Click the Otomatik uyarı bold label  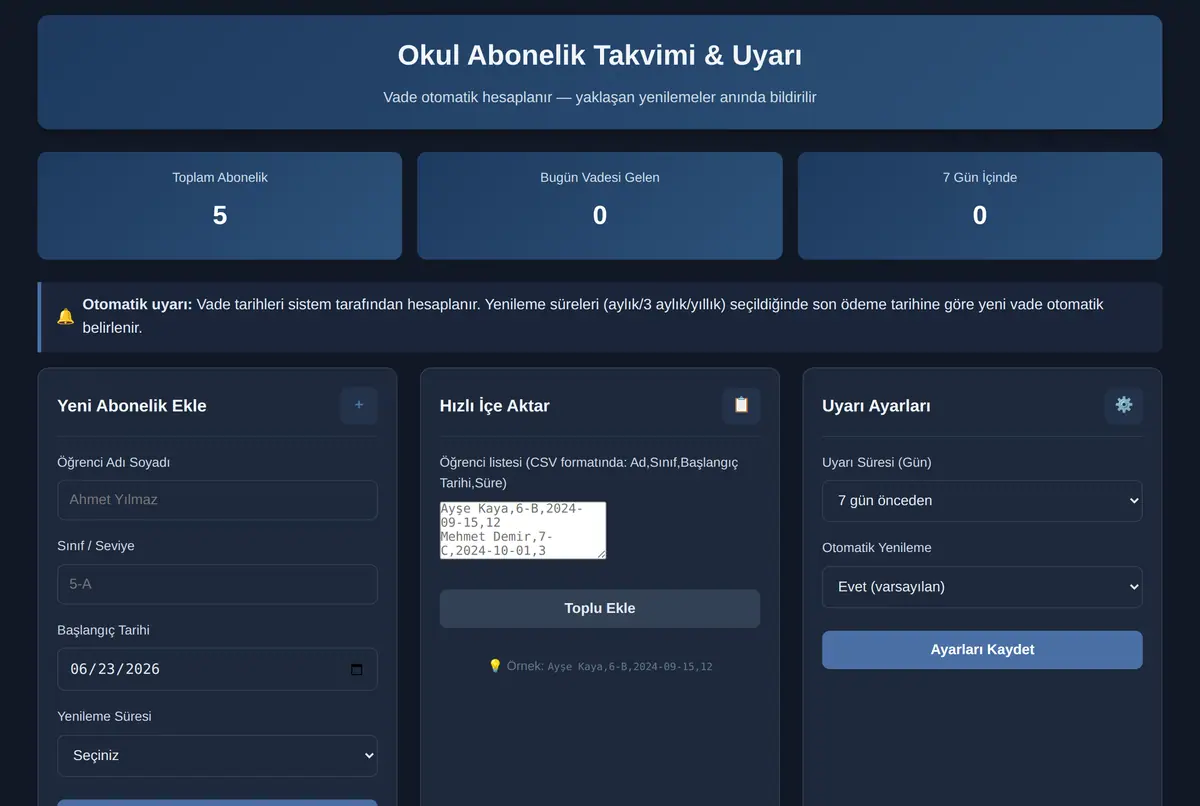137,304
